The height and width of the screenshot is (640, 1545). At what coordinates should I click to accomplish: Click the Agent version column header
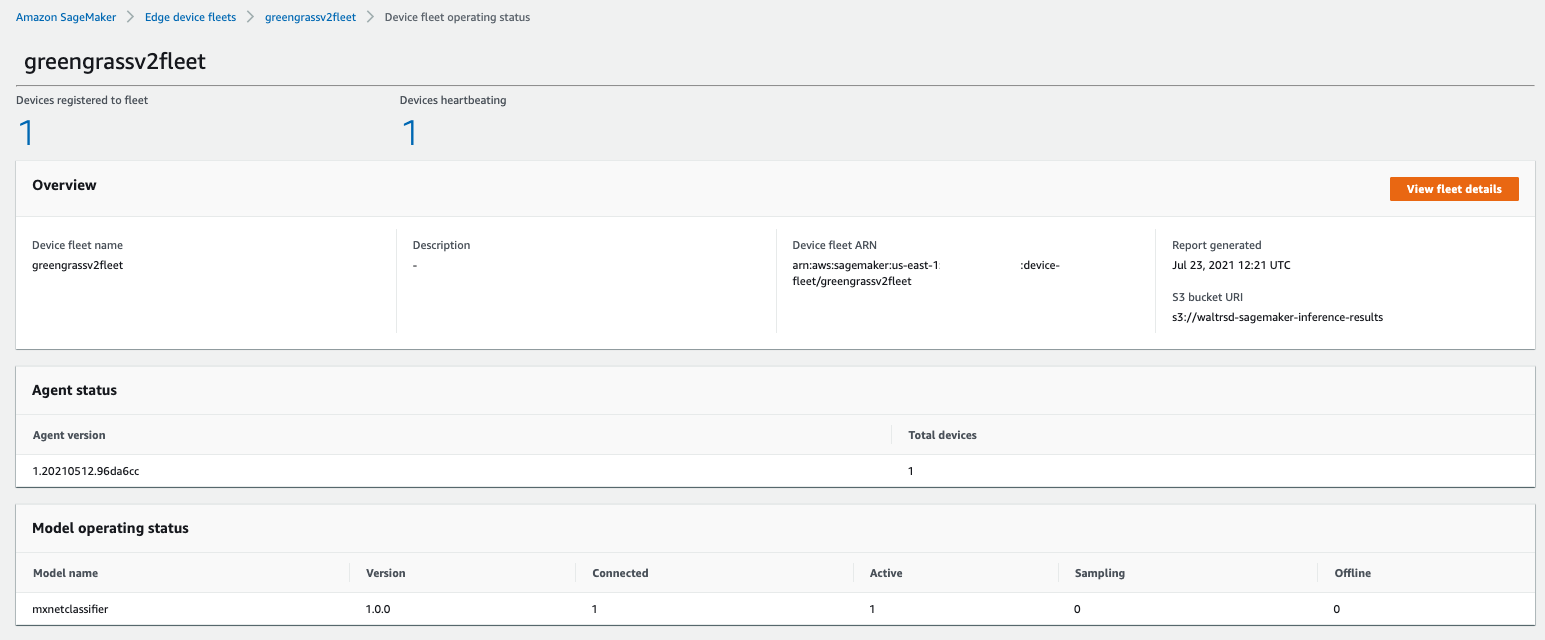(x=69, y=435)
